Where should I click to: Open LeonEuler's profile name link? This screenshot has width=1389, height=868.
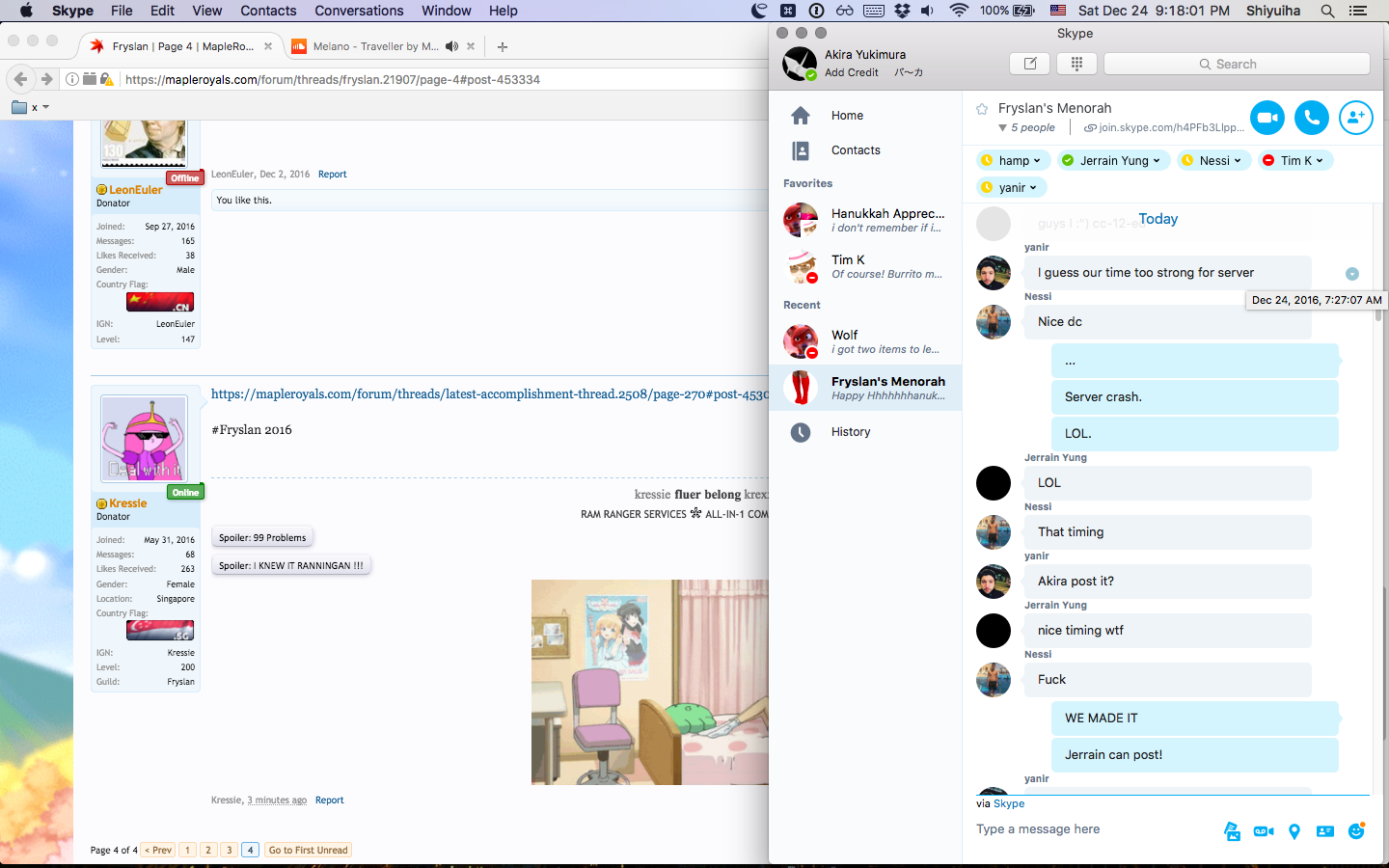(136, 190)
